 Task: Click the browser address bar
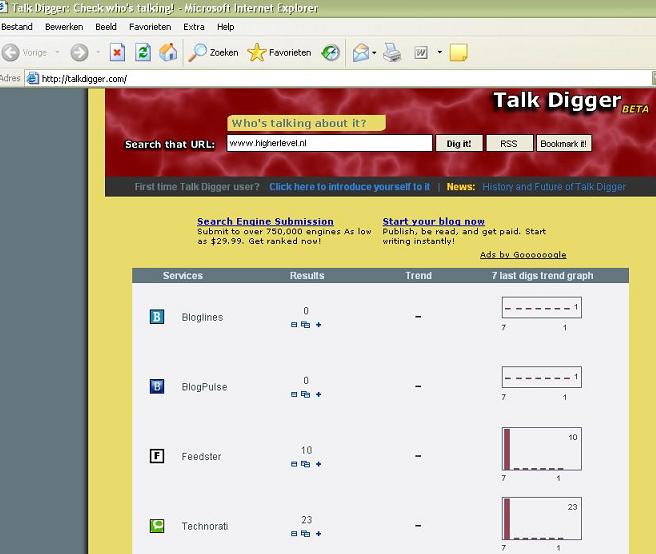click(339, 78)
